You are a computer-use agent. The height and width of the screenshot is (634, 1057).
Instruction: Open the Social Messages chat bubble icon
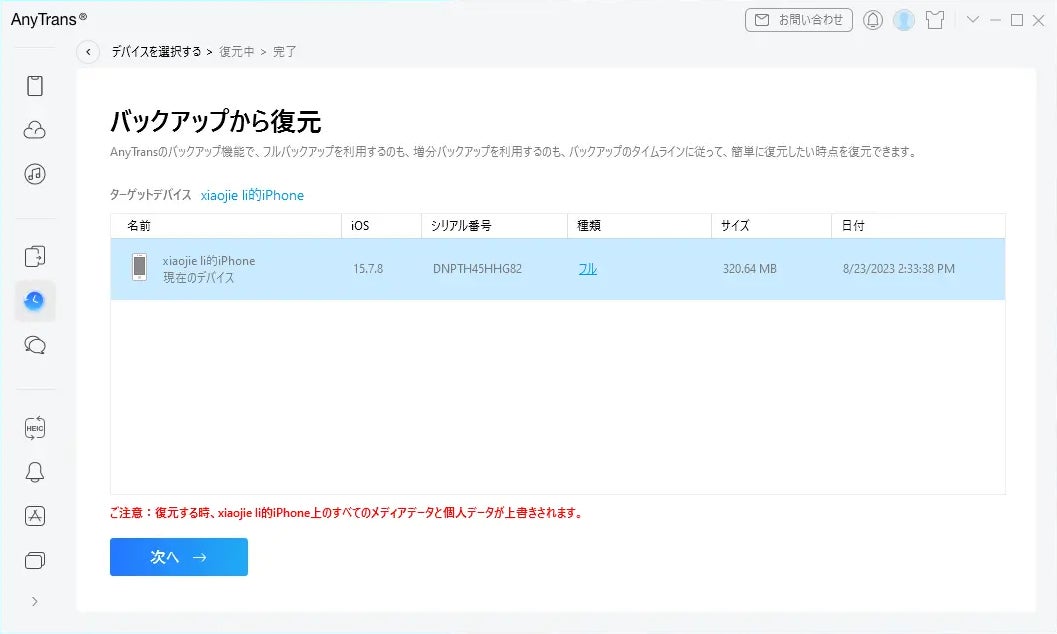(x=35, y=345)
